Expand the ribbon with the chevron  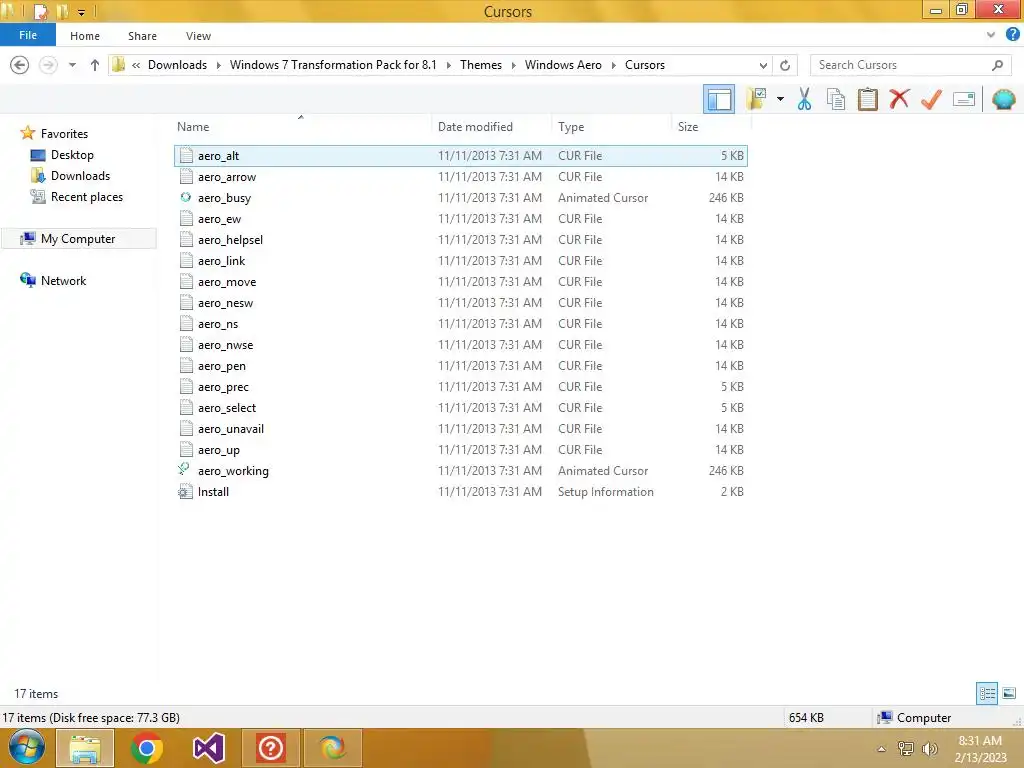(991, 35)
